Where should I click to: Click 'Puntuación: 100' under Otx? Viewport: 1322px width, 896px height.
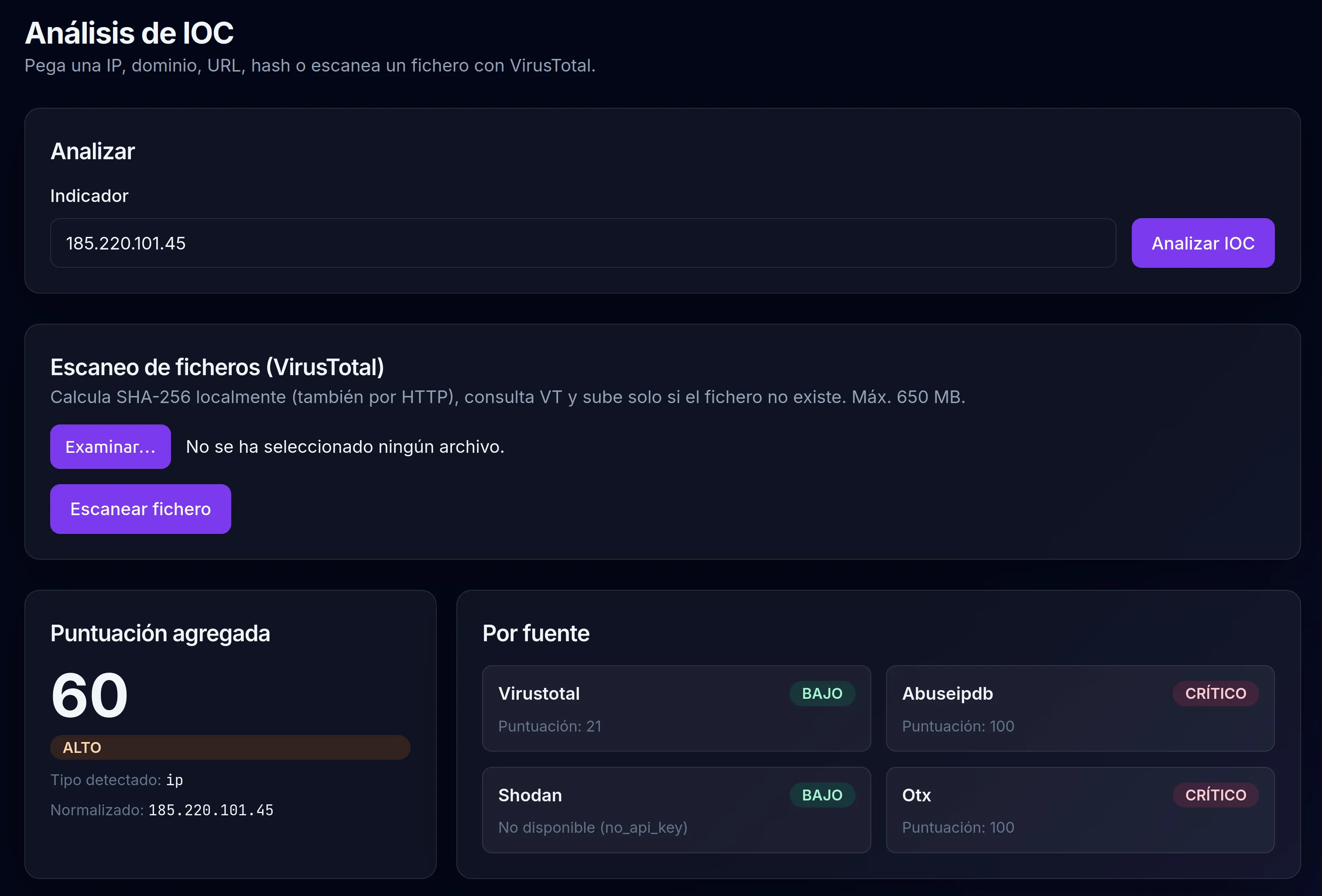[x=958, y=827]
